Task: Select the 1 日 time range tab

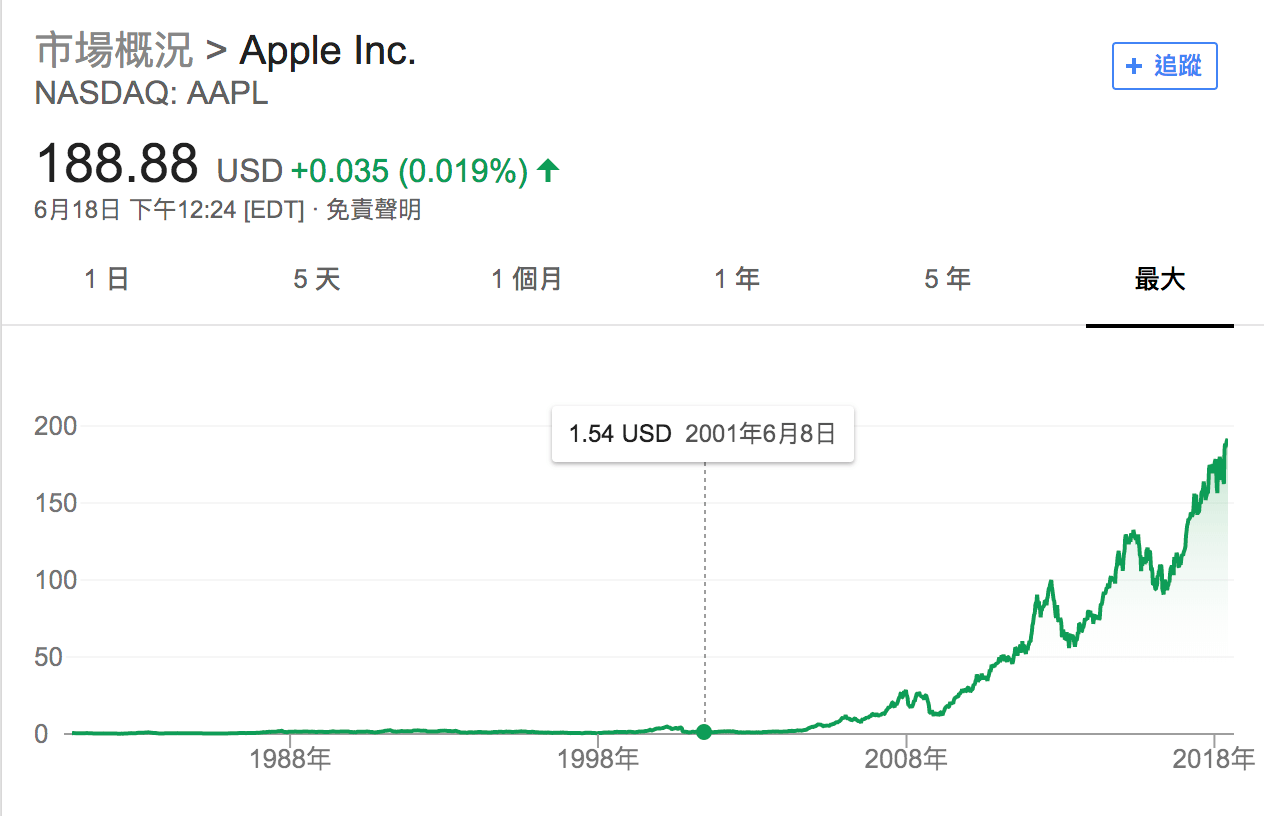Action: coord(106,279)
